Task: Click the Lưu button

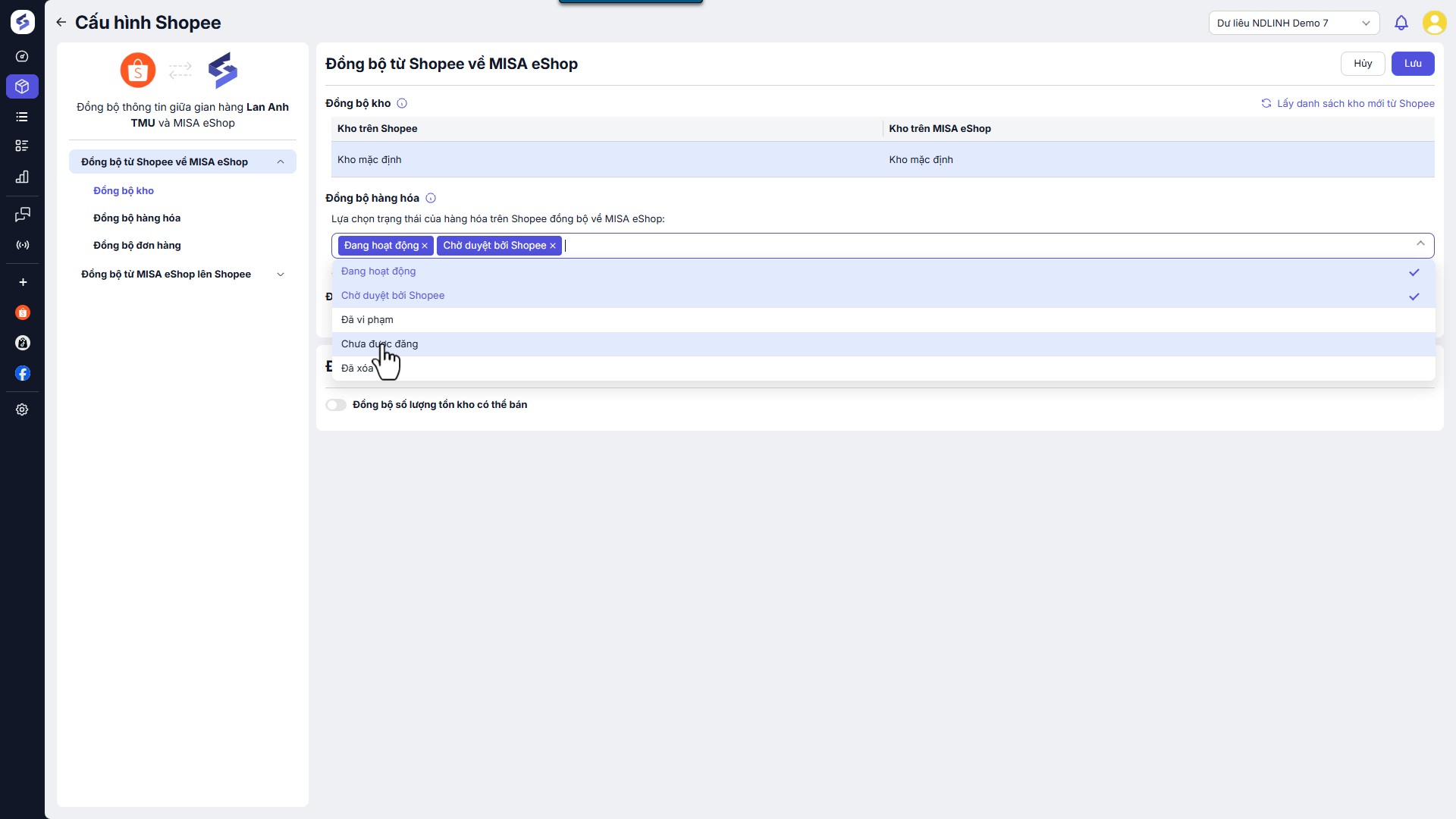Action: tap(1412, 64)
